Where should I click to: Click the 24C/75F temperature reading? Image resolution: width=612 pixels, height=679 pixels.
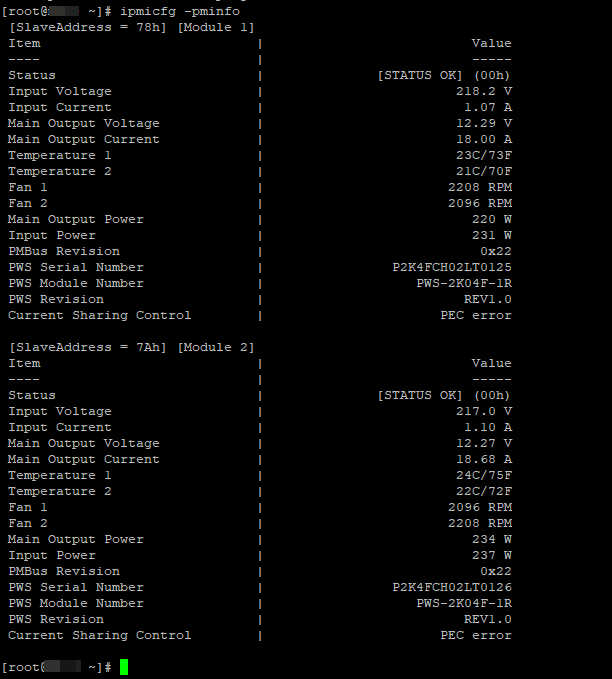484,475
